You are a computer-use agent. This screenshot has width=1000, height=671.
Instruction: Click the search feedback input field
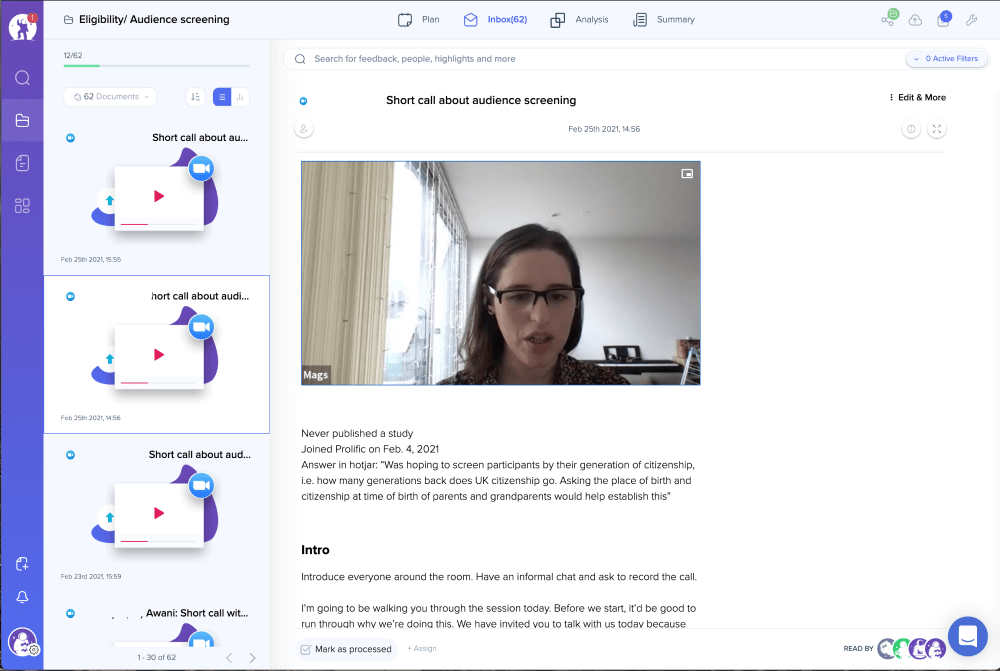[x=593, y=59]
